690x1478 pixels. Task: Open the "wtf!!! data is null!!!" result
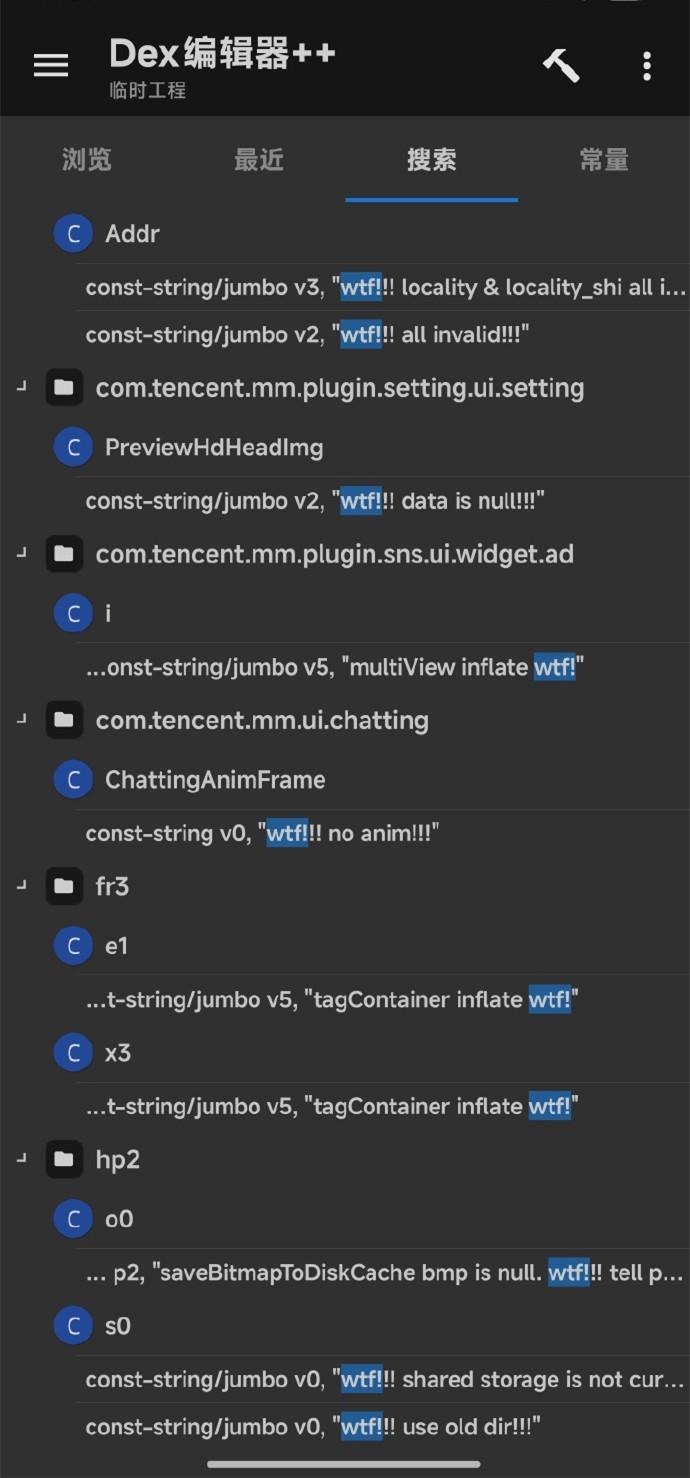click(x=315, y=500)
